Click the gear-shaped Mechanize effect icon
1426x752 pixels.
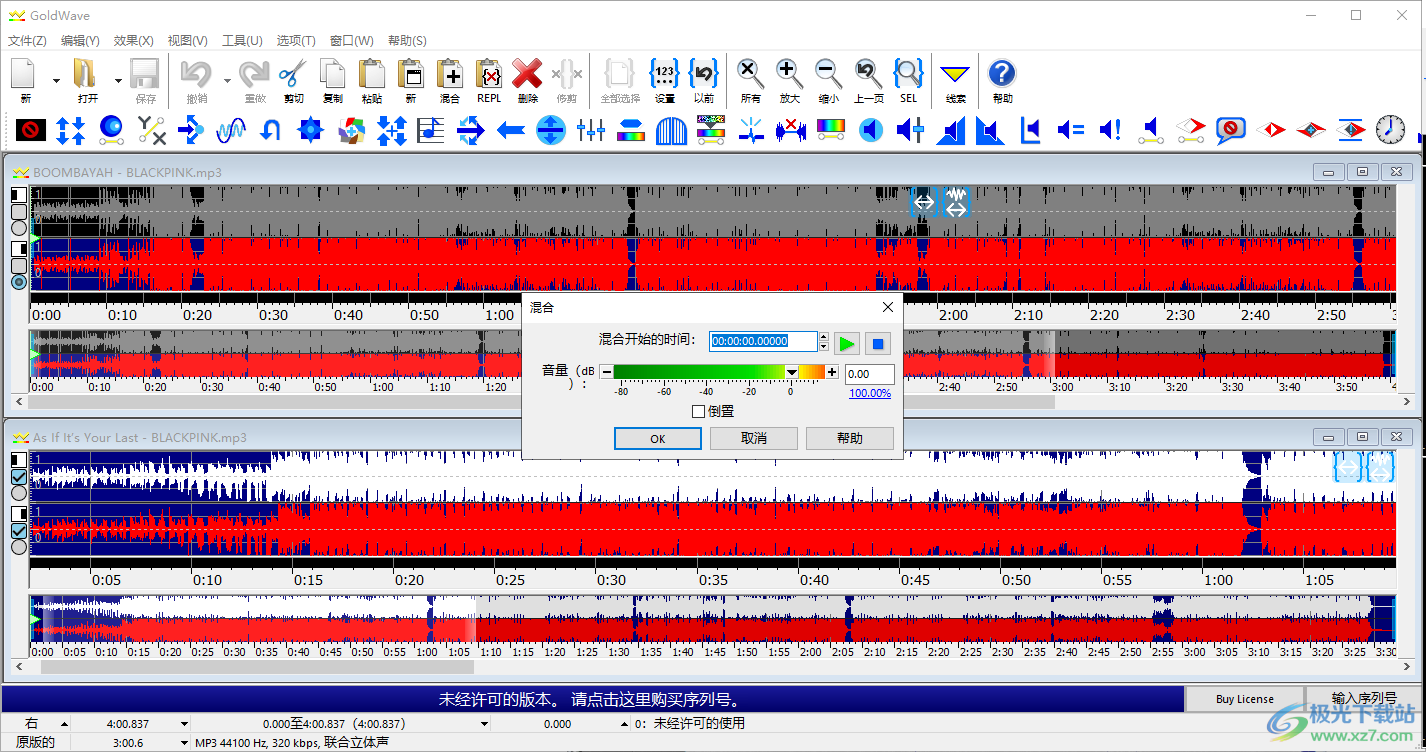[x=311, y=129]
